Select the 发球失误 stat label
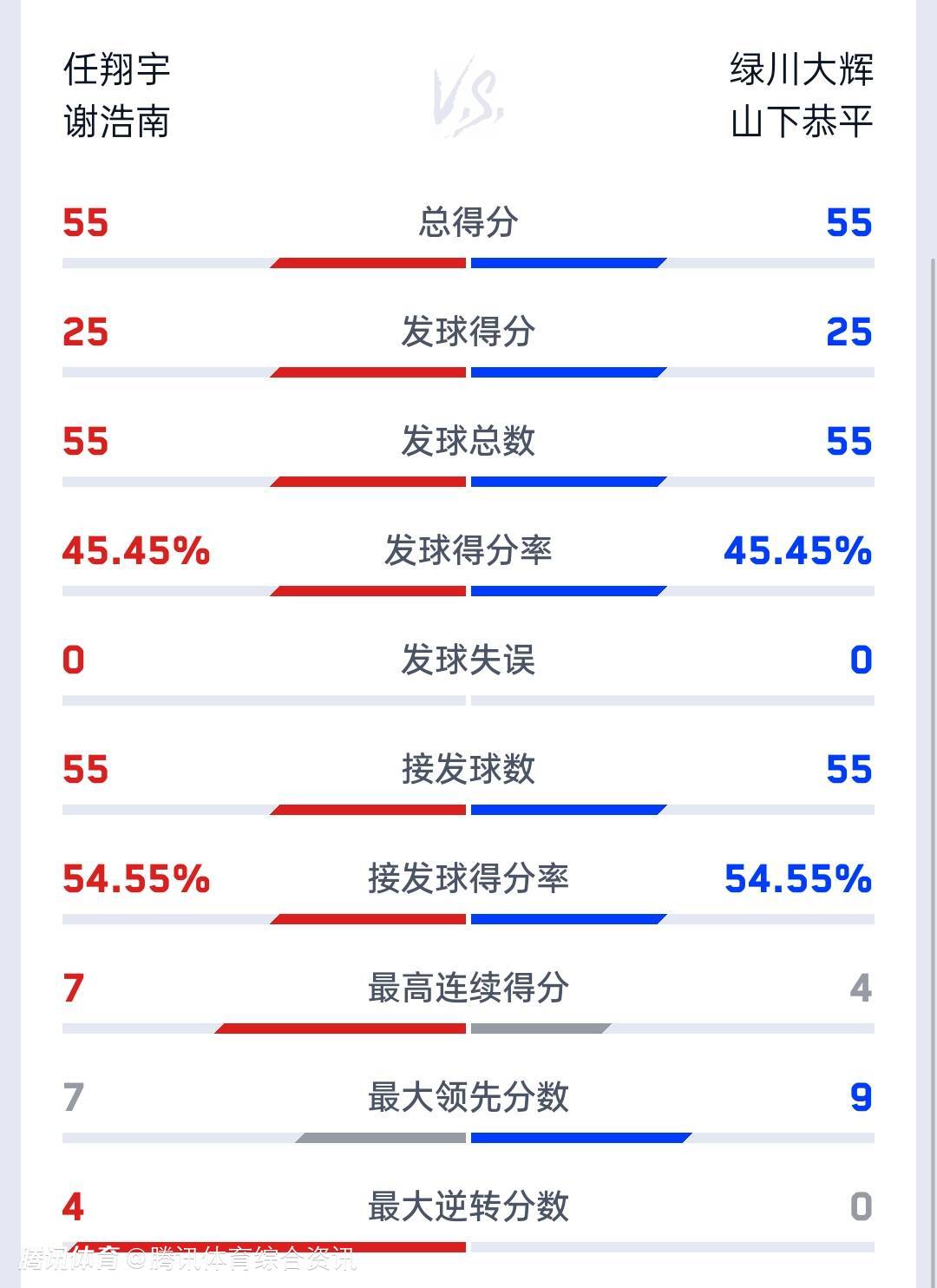937x1288 pixels. 468,660
